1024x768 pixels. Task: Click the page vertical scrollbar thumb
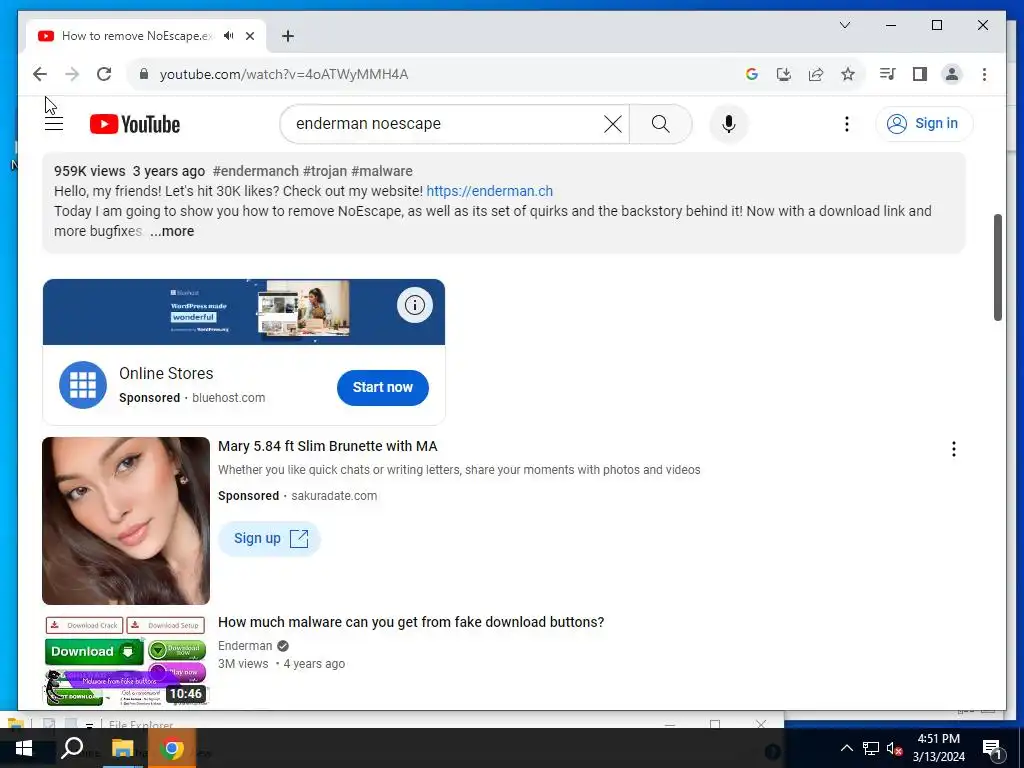click(x=997, y=267)
